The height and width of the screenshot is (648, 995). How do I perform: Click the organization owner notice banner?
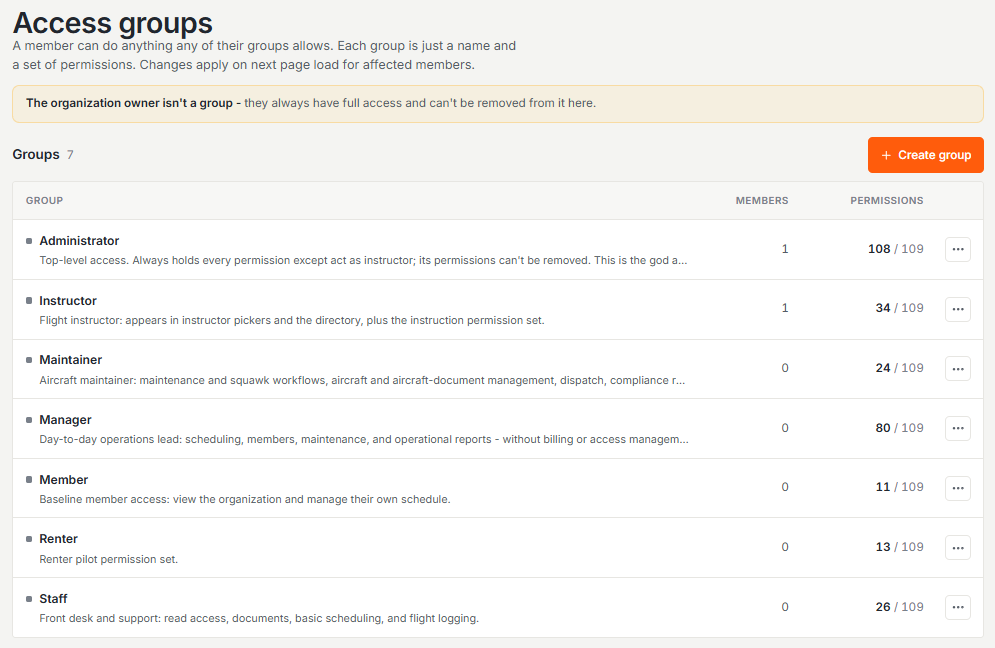coord(498,103)
